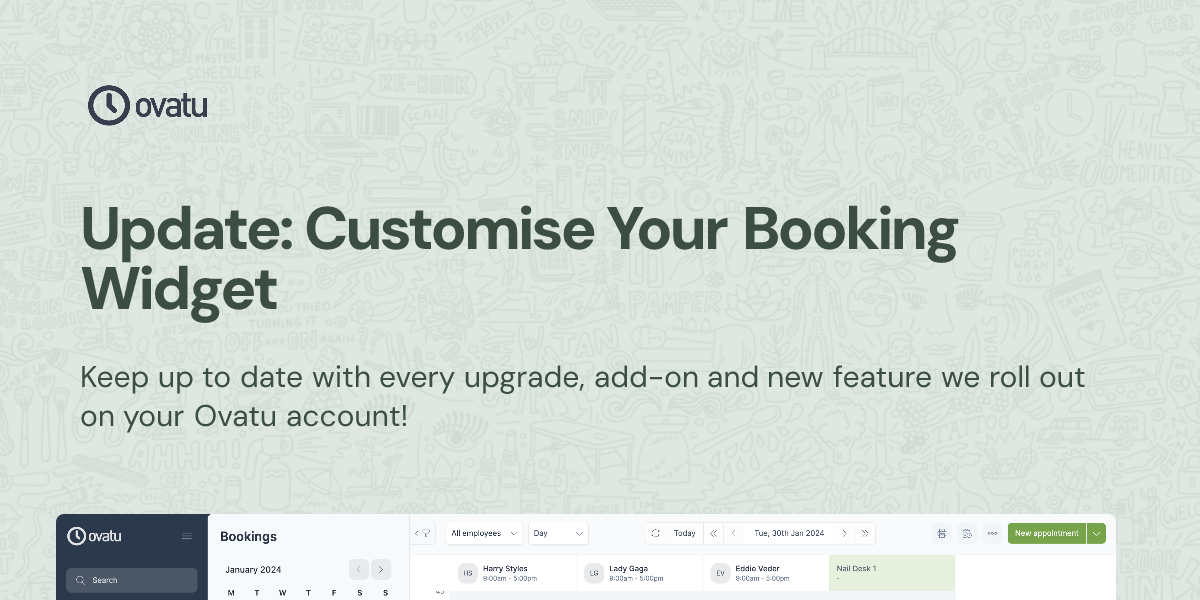The height and width of the screenshot is (600, 1200).
Task: Click the schedule settings icon beside the printer
Action: click(x=966, y=533)
